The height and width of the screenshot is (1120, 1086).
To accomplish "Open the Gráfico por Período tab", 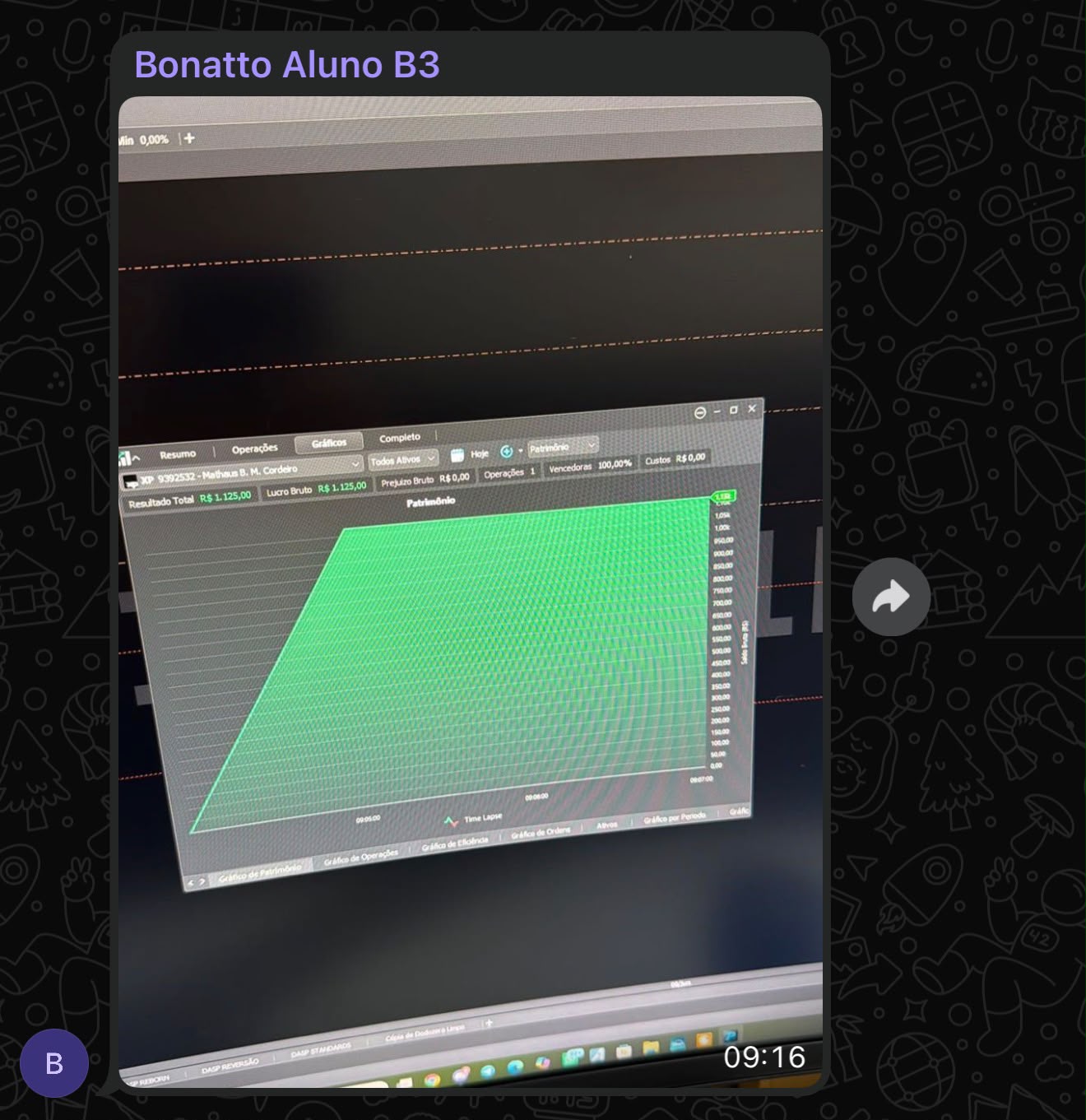I will click(x=674, y=817).
